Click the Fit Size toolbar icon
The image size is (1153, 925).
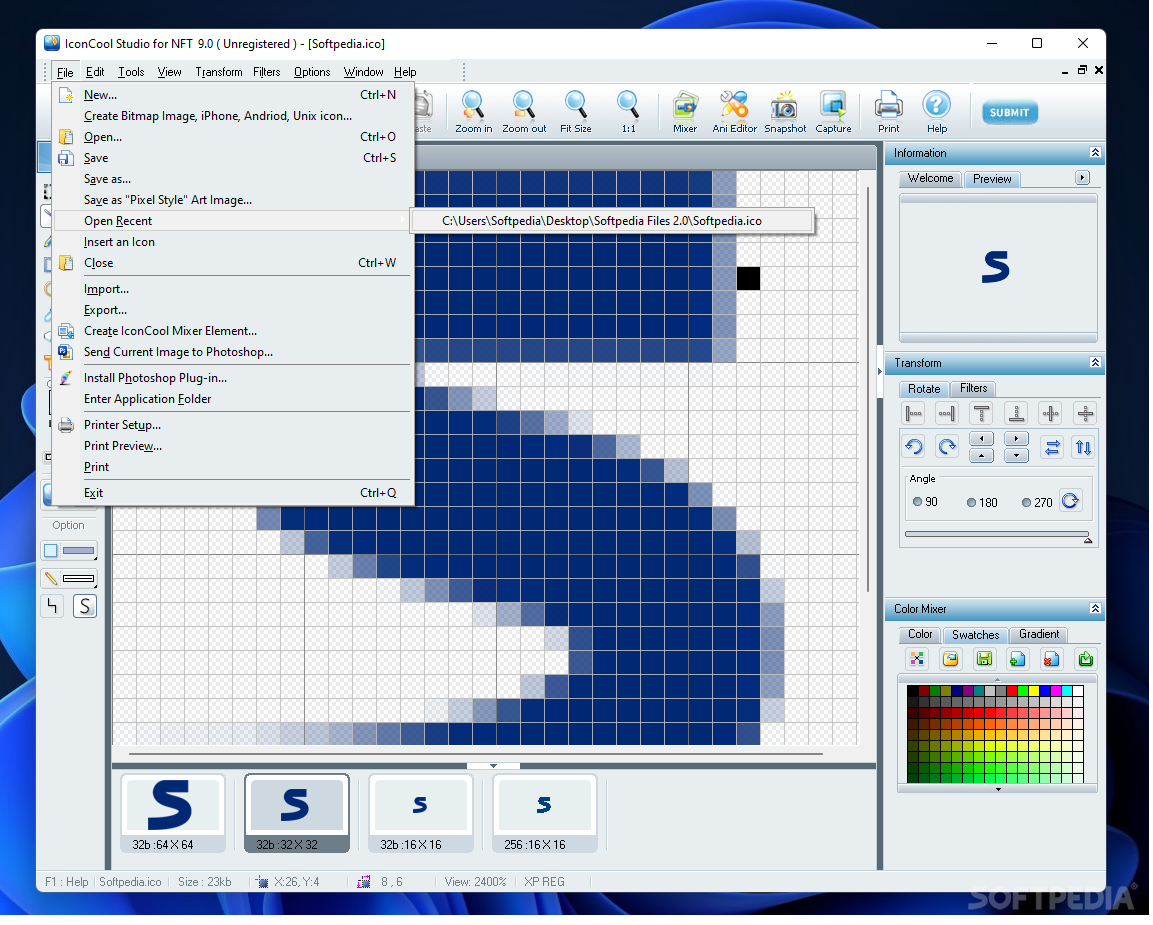pos(576,112)
